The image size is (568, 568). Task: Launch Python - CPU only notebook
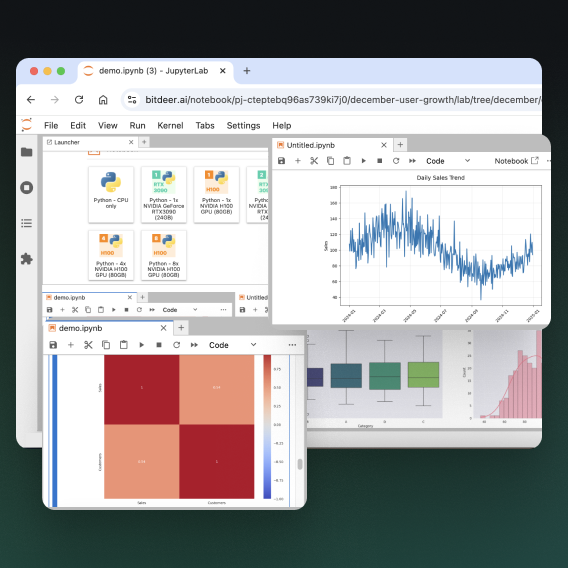point(111,195)
